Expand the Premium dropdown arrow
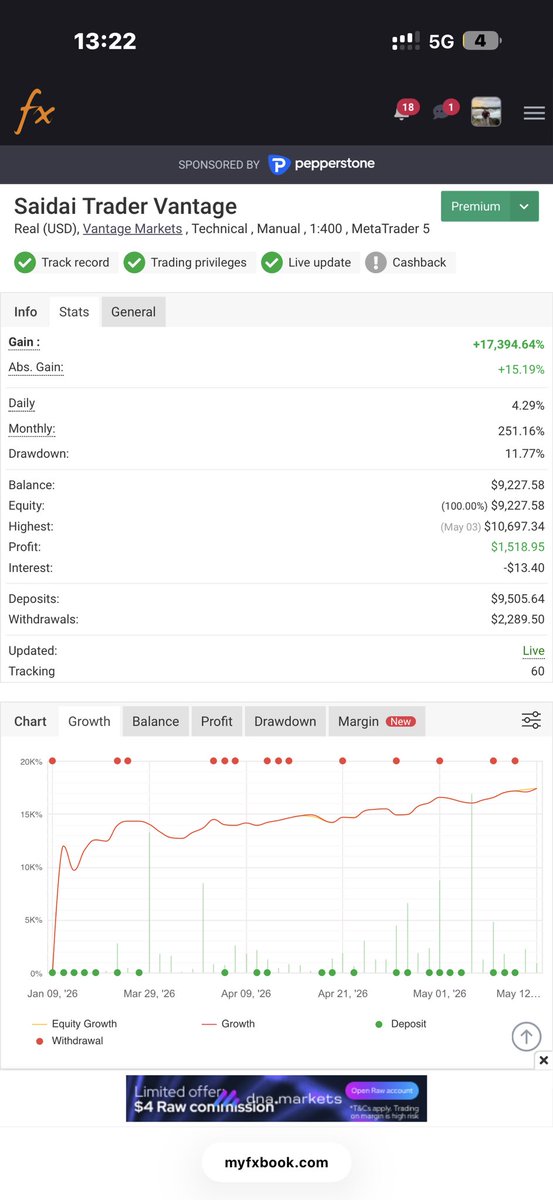Viewport: 553px width, 1200px height. coord(524,206)
